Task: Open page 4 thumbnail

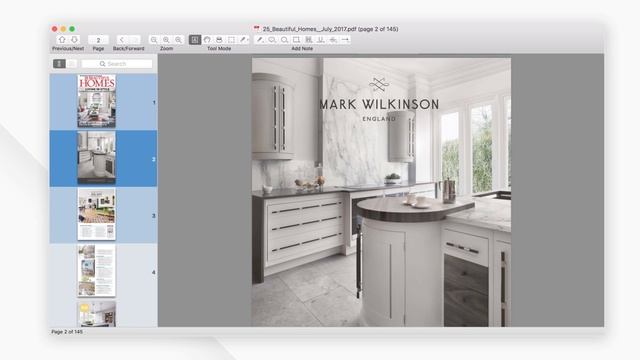Action: pos(97,271)
